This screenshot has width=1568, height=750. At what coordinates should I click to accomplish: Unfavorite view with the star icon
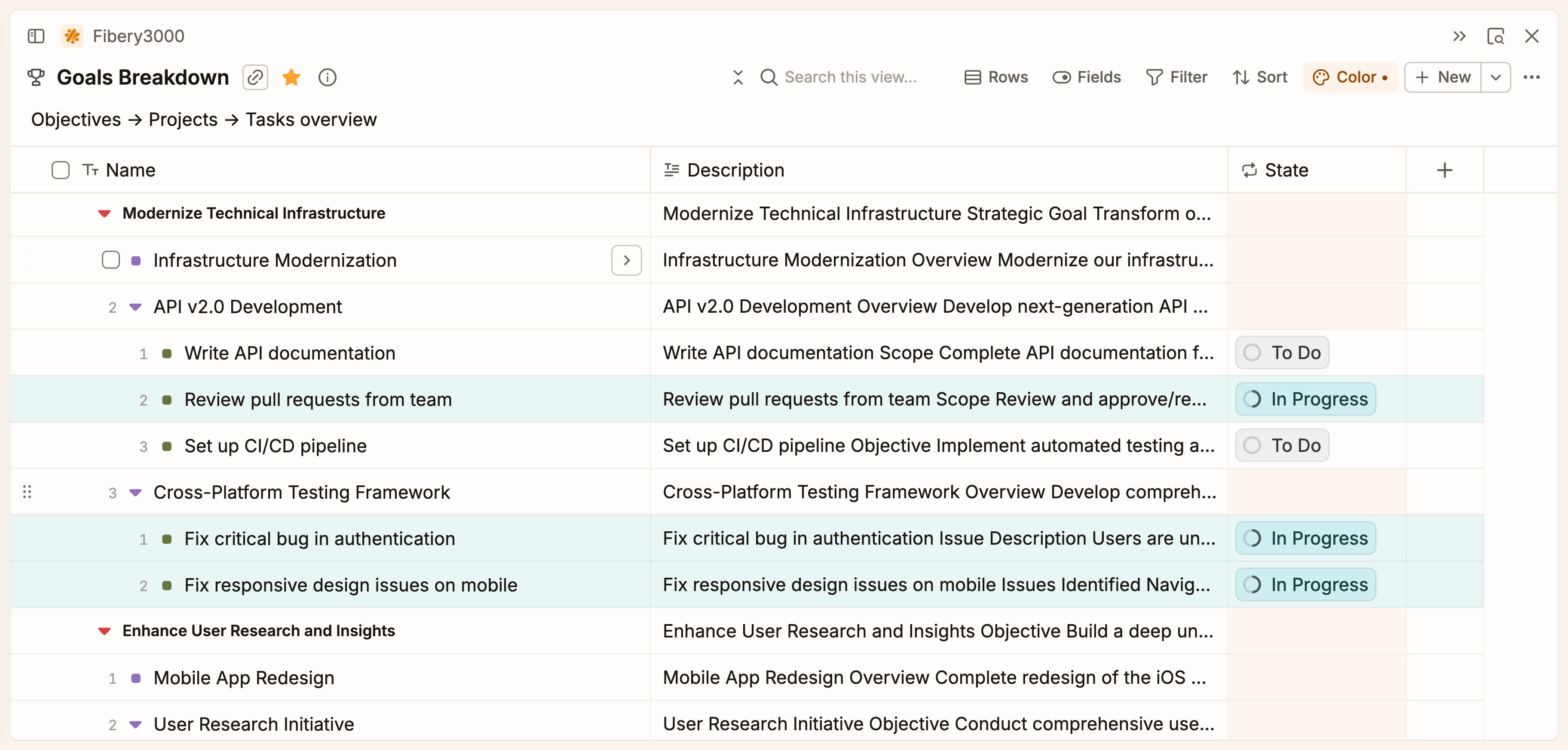[x=291, y=77]
